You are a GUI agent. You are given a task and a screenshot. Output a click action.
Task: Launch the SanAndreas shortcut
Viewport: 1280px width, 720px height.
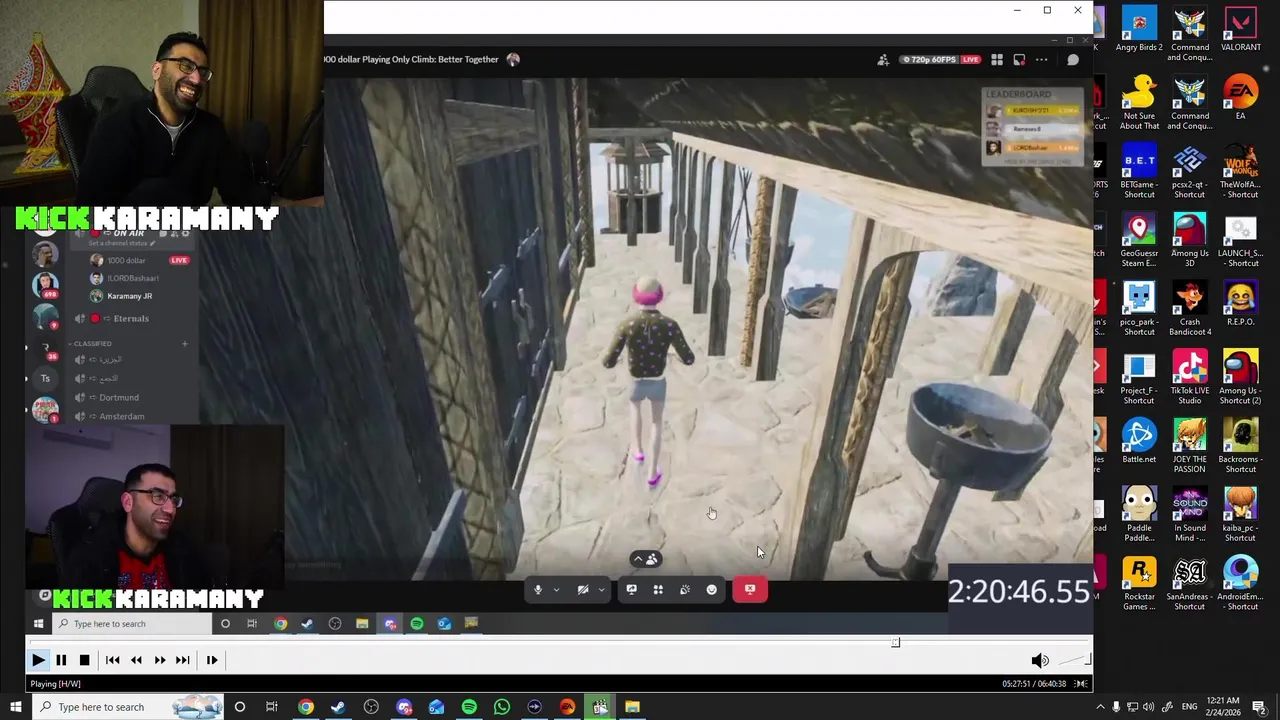point(1189,584)
